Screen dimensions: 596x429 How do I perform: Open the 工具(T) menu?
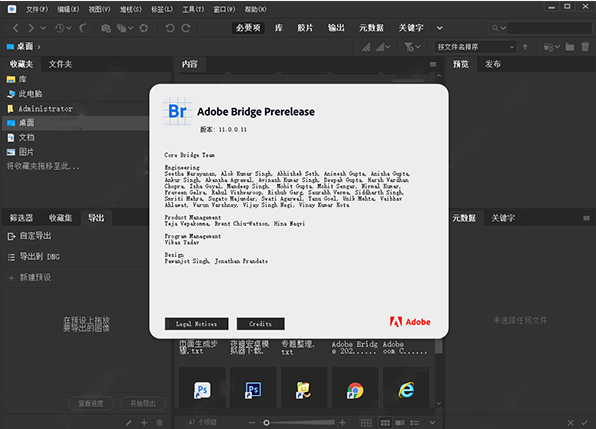[193, 9]
